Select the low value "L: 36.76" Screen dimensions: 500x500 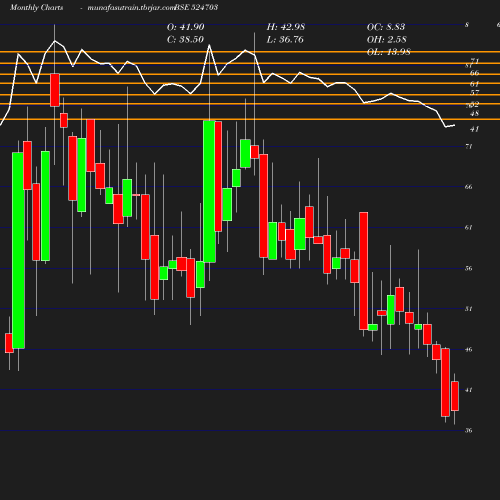(285, 40)
